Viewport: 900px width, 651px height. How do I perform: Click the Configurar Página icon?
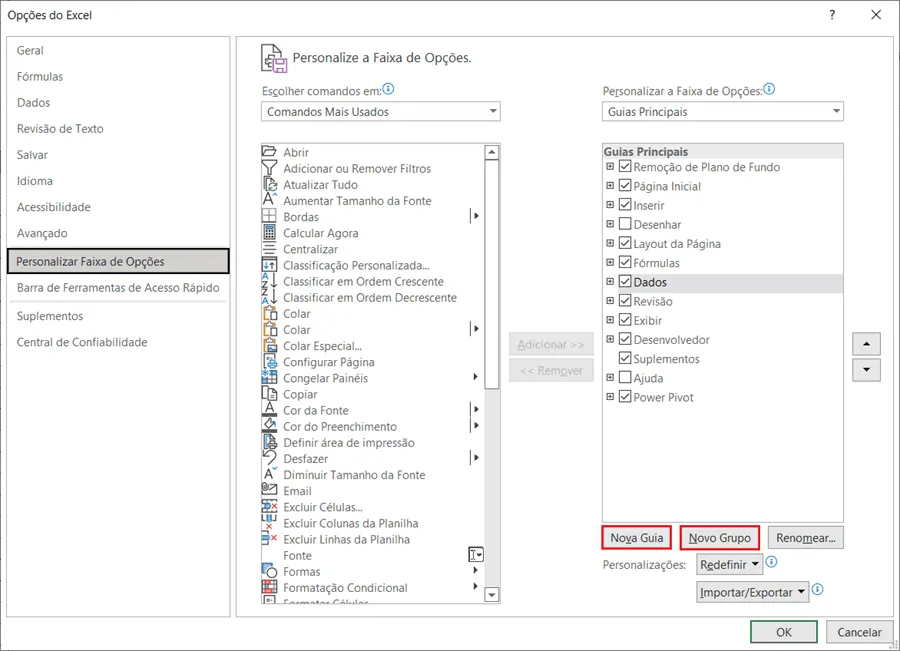(x=269, y=361)
